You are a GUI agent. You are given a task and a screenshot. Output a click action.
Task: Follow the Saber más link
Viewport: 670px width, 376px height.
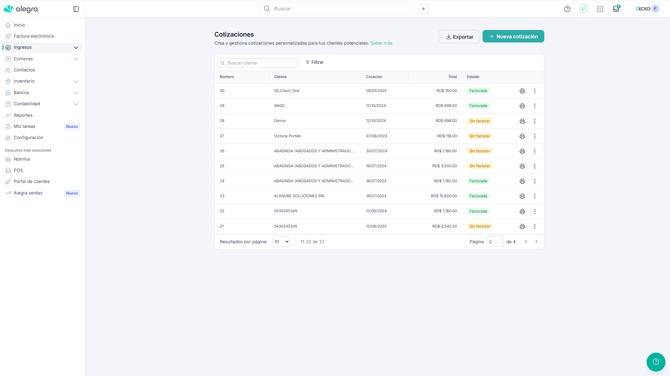381,43
